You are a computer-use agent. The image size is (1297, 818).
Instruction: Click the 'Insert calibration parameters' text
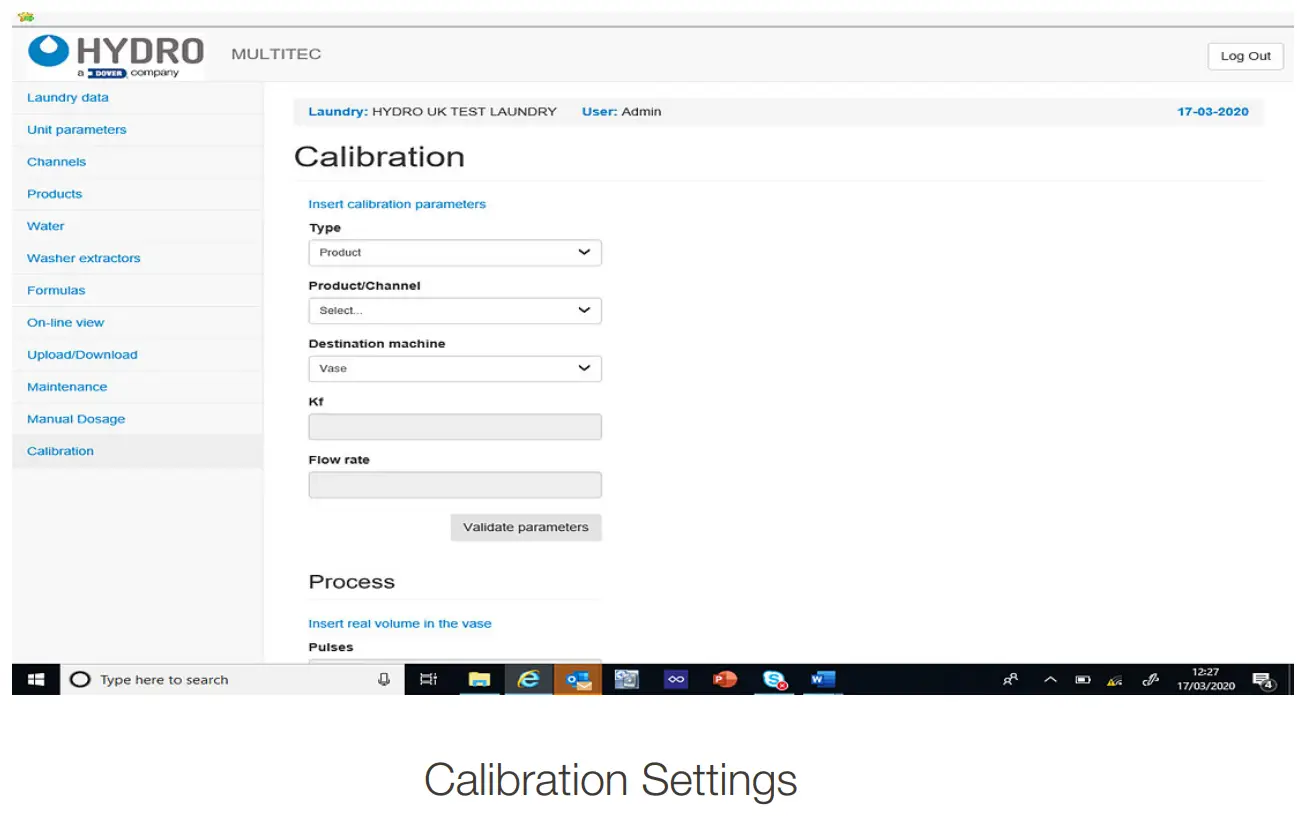tap(397, 204)
